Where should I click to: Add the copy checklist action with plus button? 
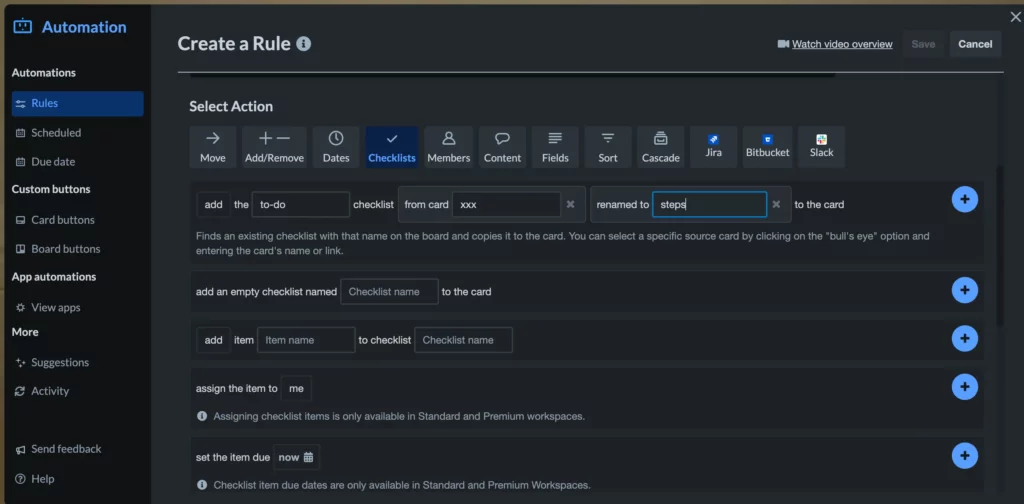965,199
